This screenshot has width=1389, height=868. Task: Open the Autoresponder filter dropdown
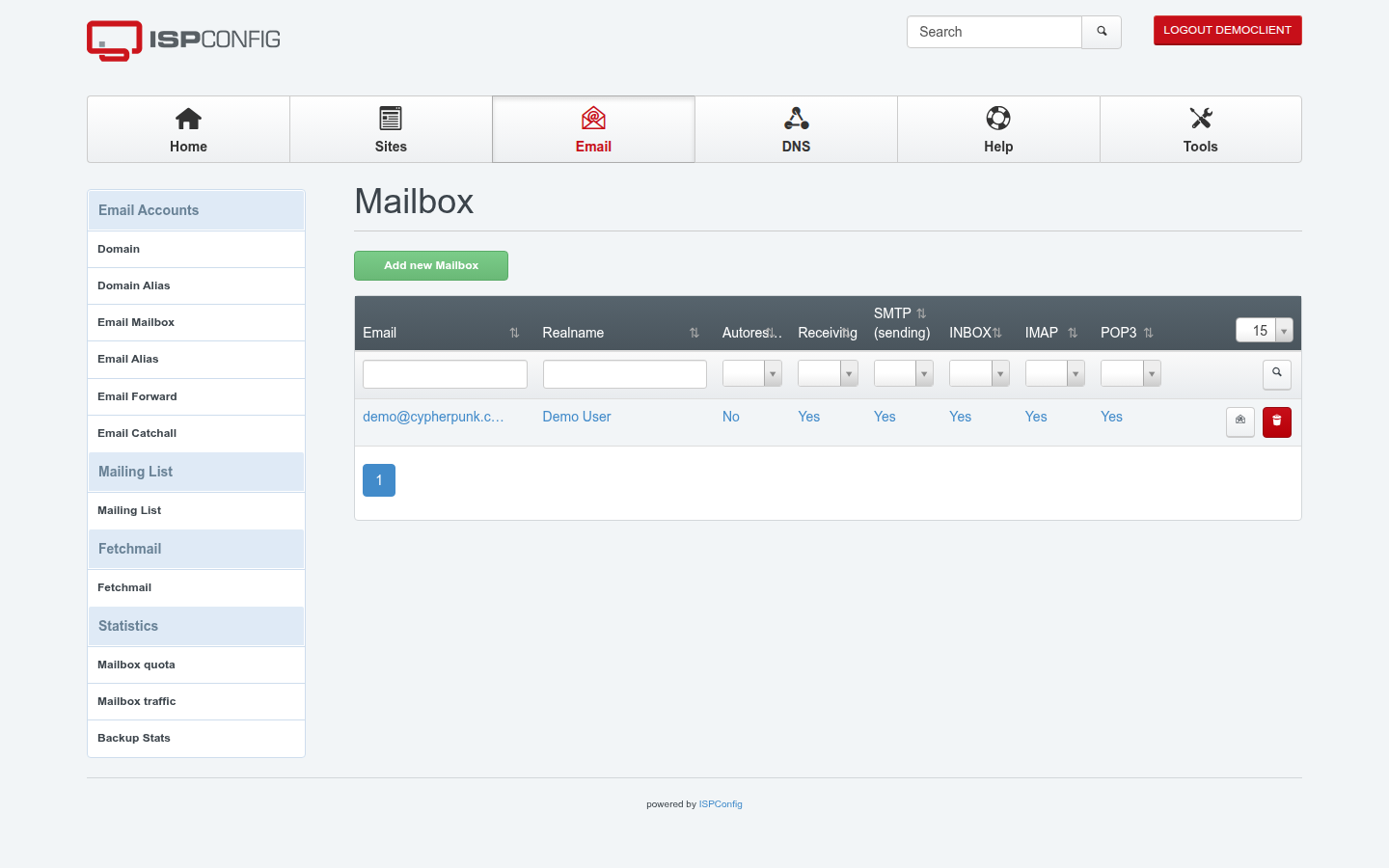[x=752, y=373]
